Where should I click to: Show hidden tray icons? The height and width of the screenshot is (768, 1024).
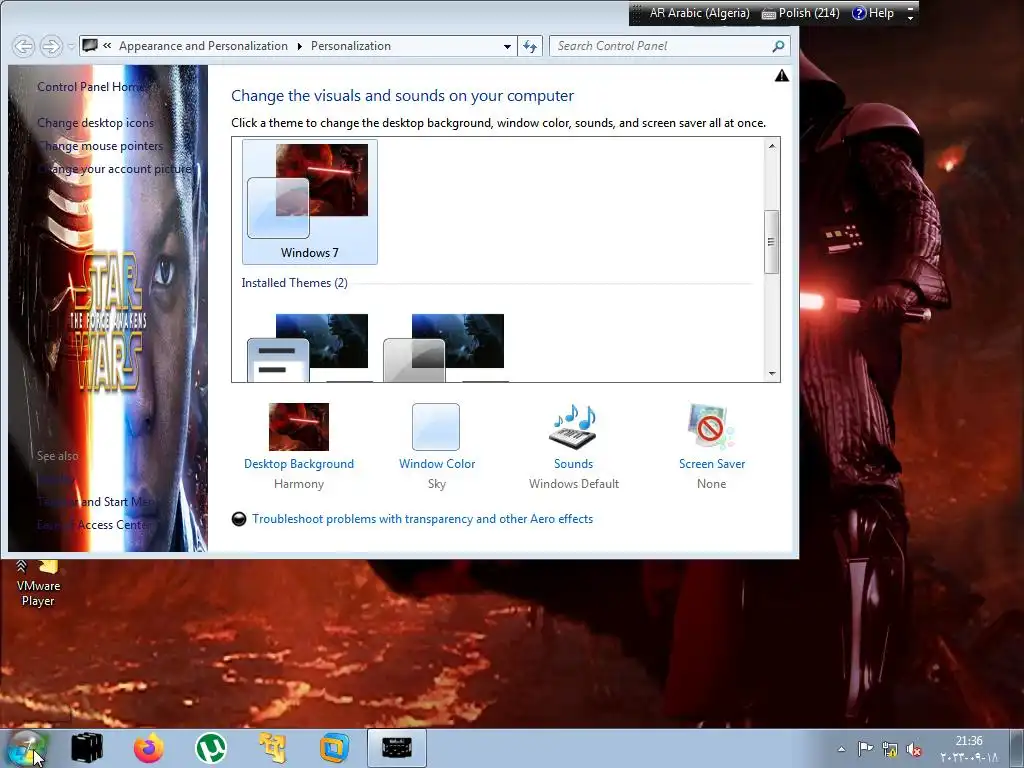click(841, 750)
